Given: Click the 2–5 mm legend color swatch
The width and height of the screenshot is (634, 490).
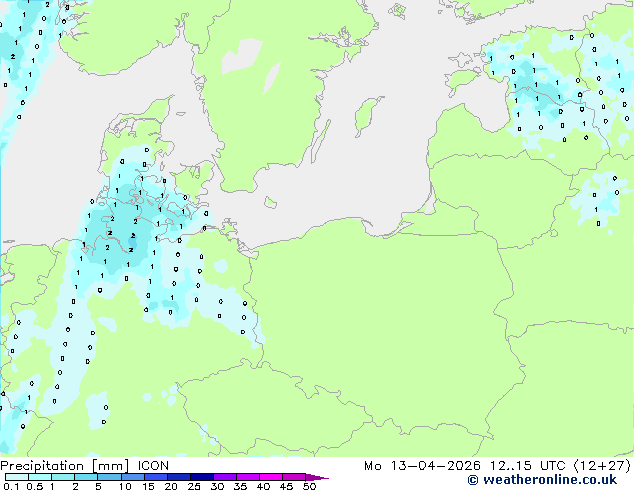Looking at the screenshot, I should coord(86,477).
